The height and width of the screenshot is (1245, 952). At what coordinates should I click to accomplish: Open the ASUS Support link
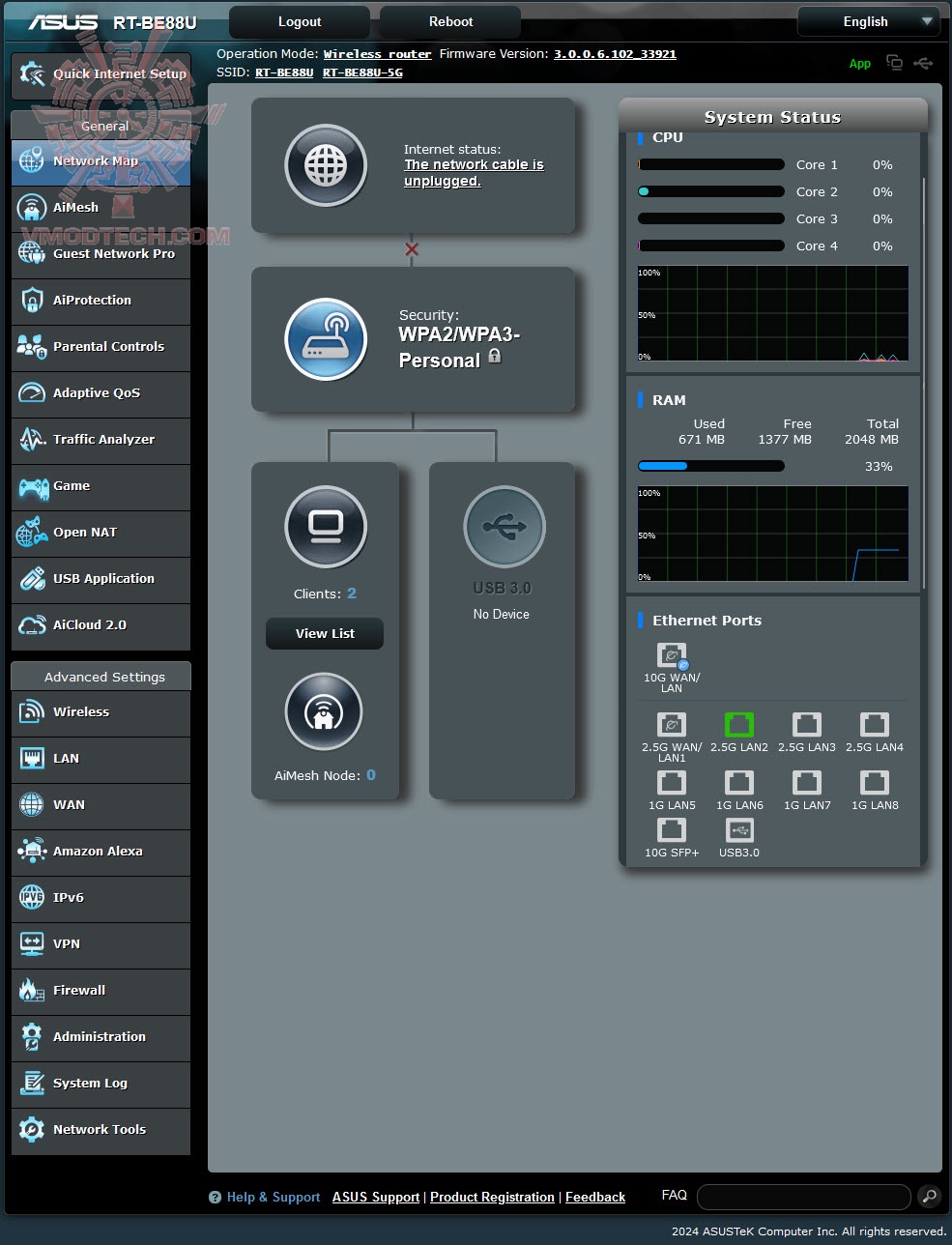click(x=376, y=1197)
